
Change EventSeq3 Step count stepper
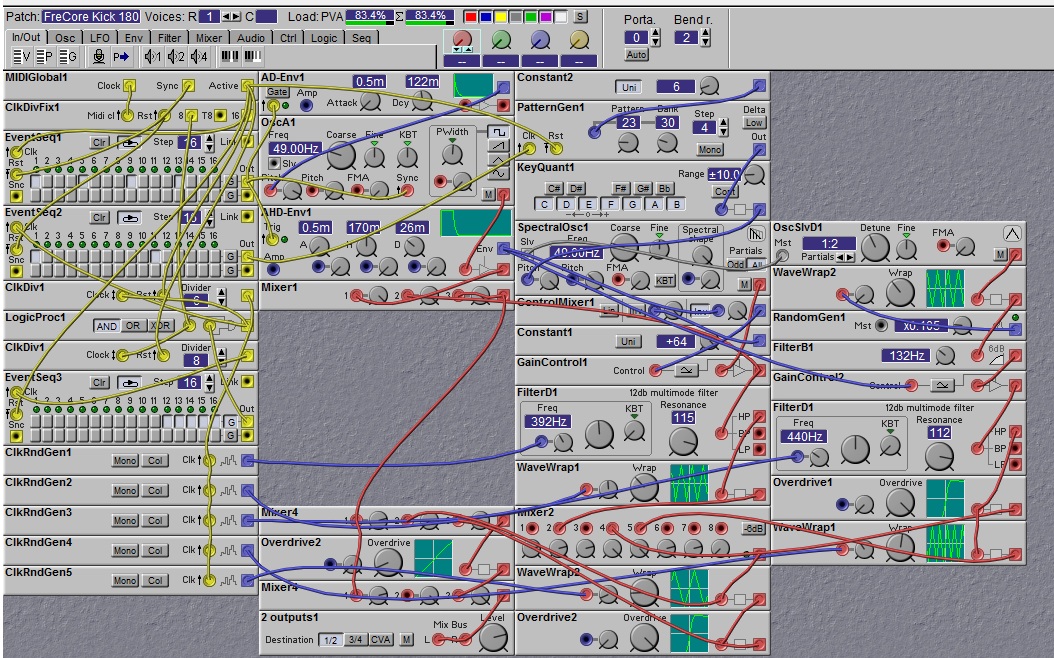pos(210,383)
